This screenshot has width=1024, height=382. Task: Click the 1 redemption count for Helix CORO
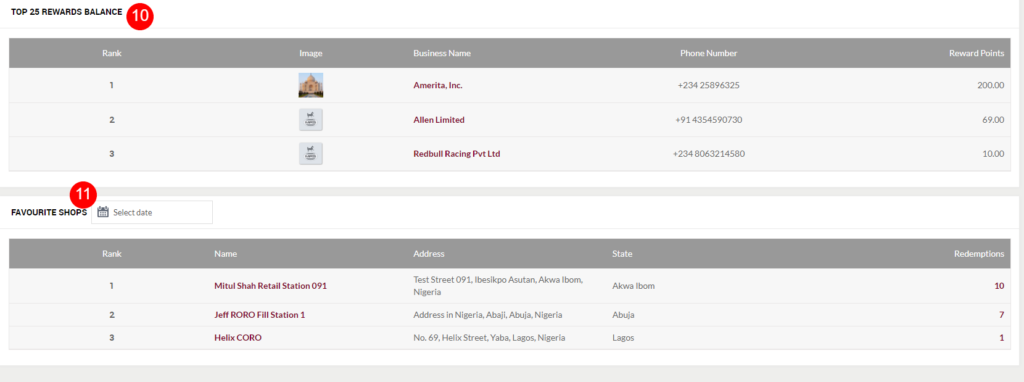tap(1002, 338)
